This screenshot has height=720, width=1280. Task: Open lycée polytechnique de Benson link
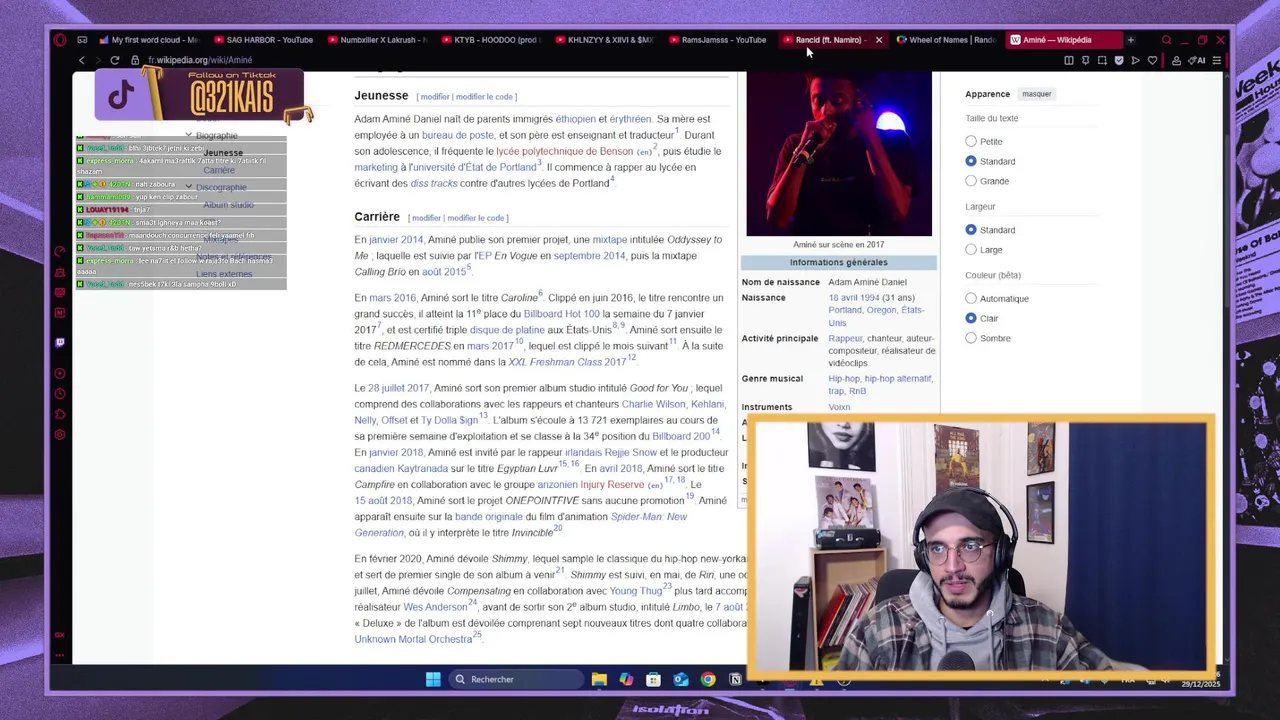(x=565, y=151)
